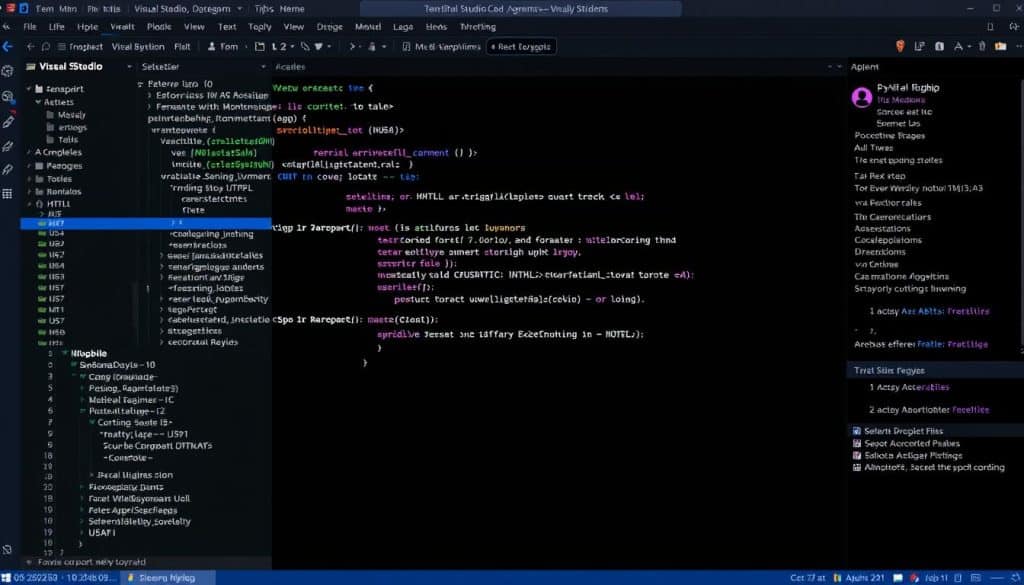Image resolution: width=1024 pixels, height=585 pixels.
Task: Open the "Setsetler" dropdown arrow
Action: (263, 67)
